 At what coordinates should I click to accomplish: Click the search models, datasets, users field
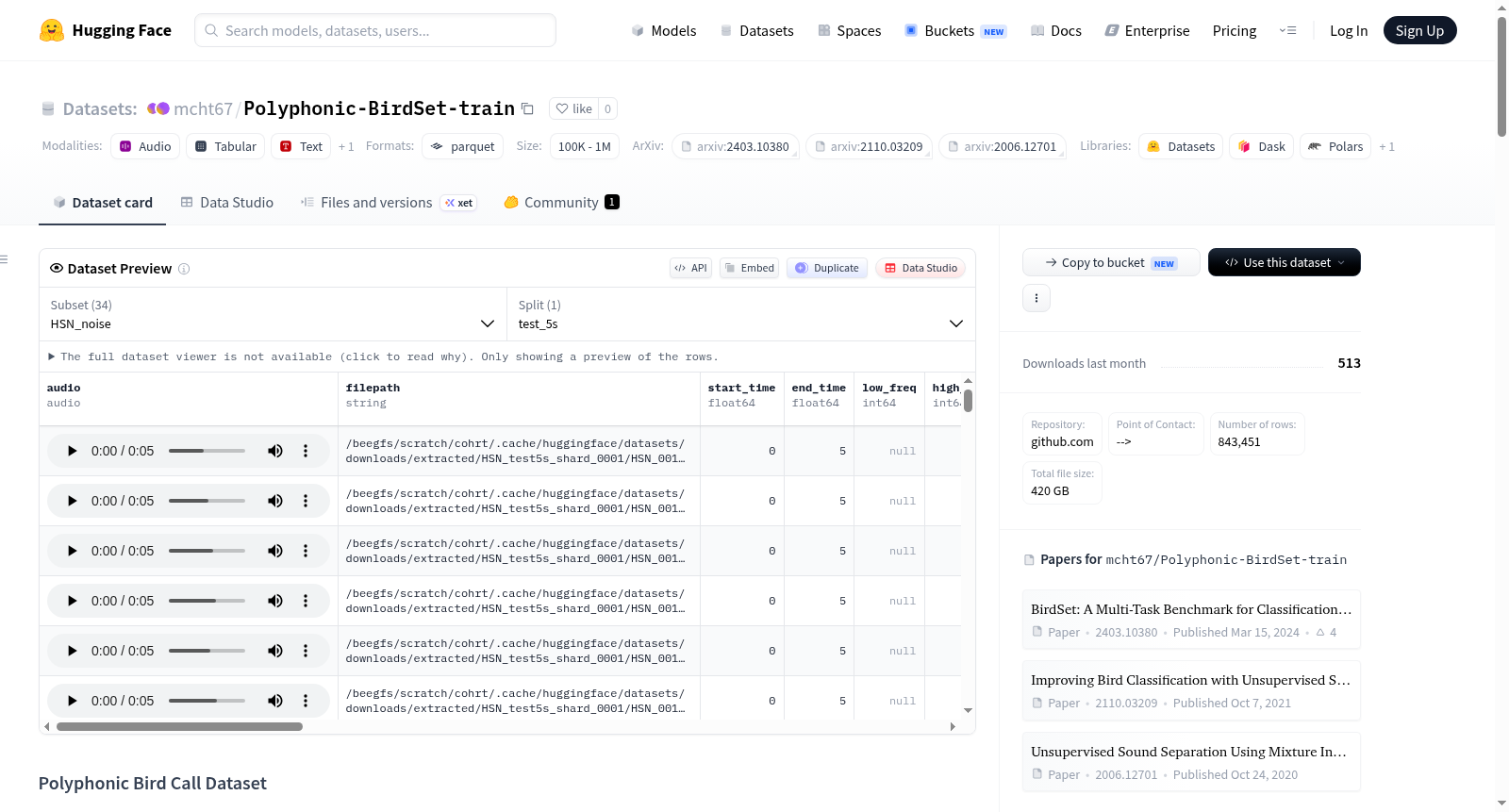pyautogui.click(x=375, y=30)
